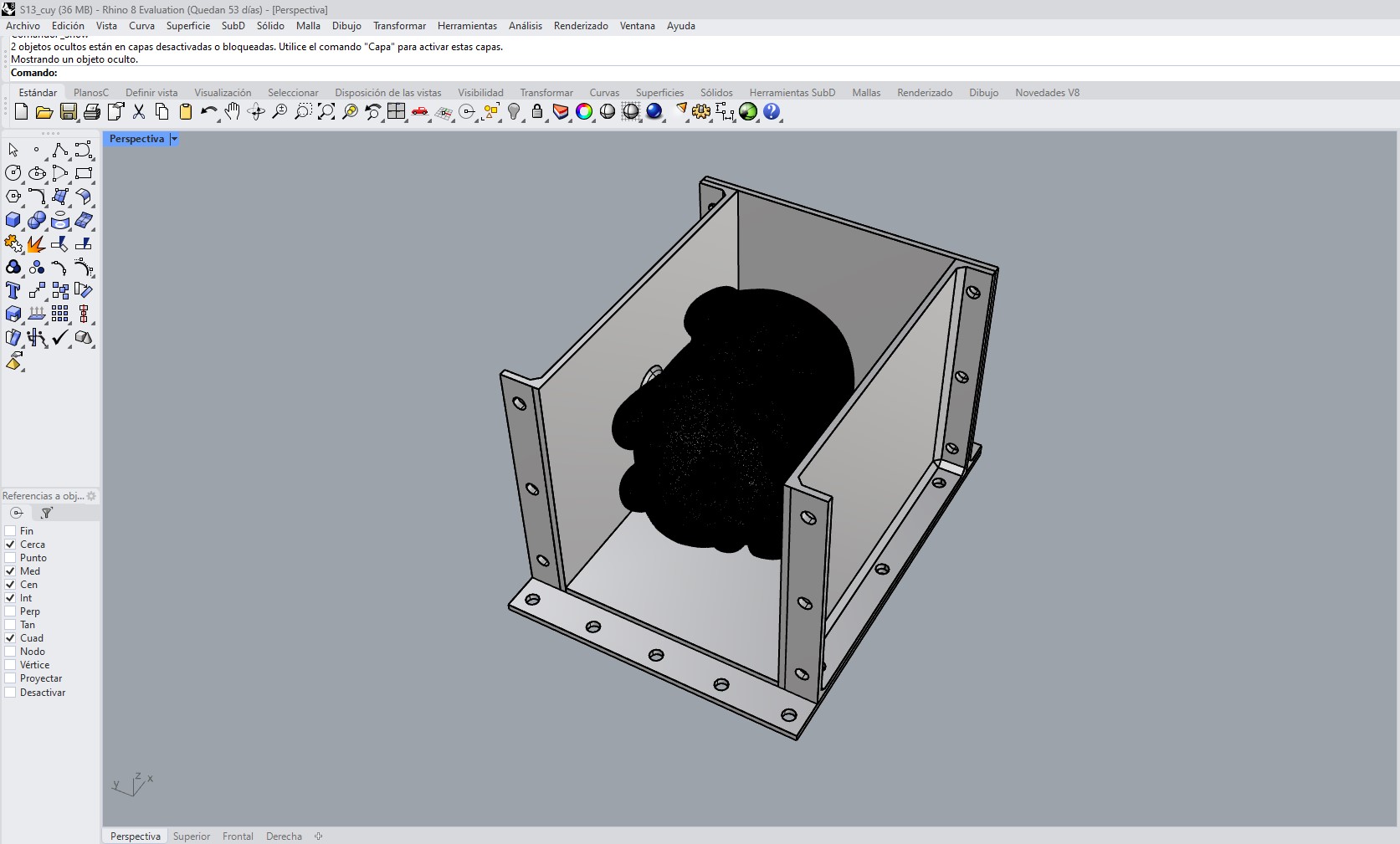1400x844 pixels.
Task: Switch to the Herramientas SubD toolbar tab
Action: (x=792, y=93)
